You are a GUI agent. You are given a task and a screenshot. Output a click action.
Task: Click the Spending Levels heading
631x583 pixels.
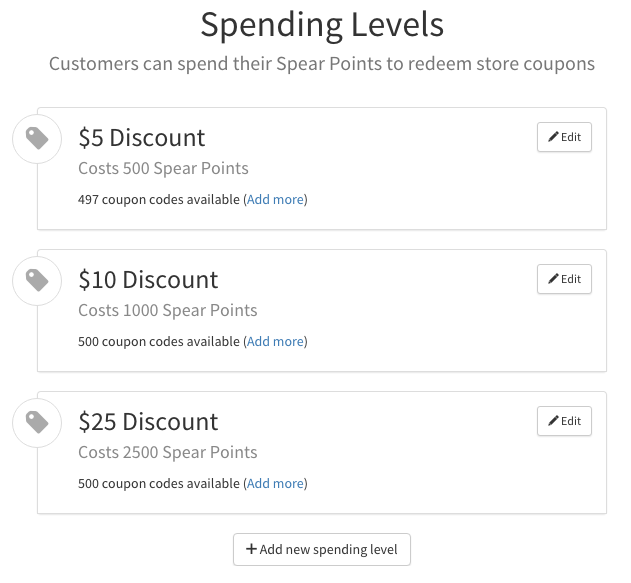coord(322,24)
